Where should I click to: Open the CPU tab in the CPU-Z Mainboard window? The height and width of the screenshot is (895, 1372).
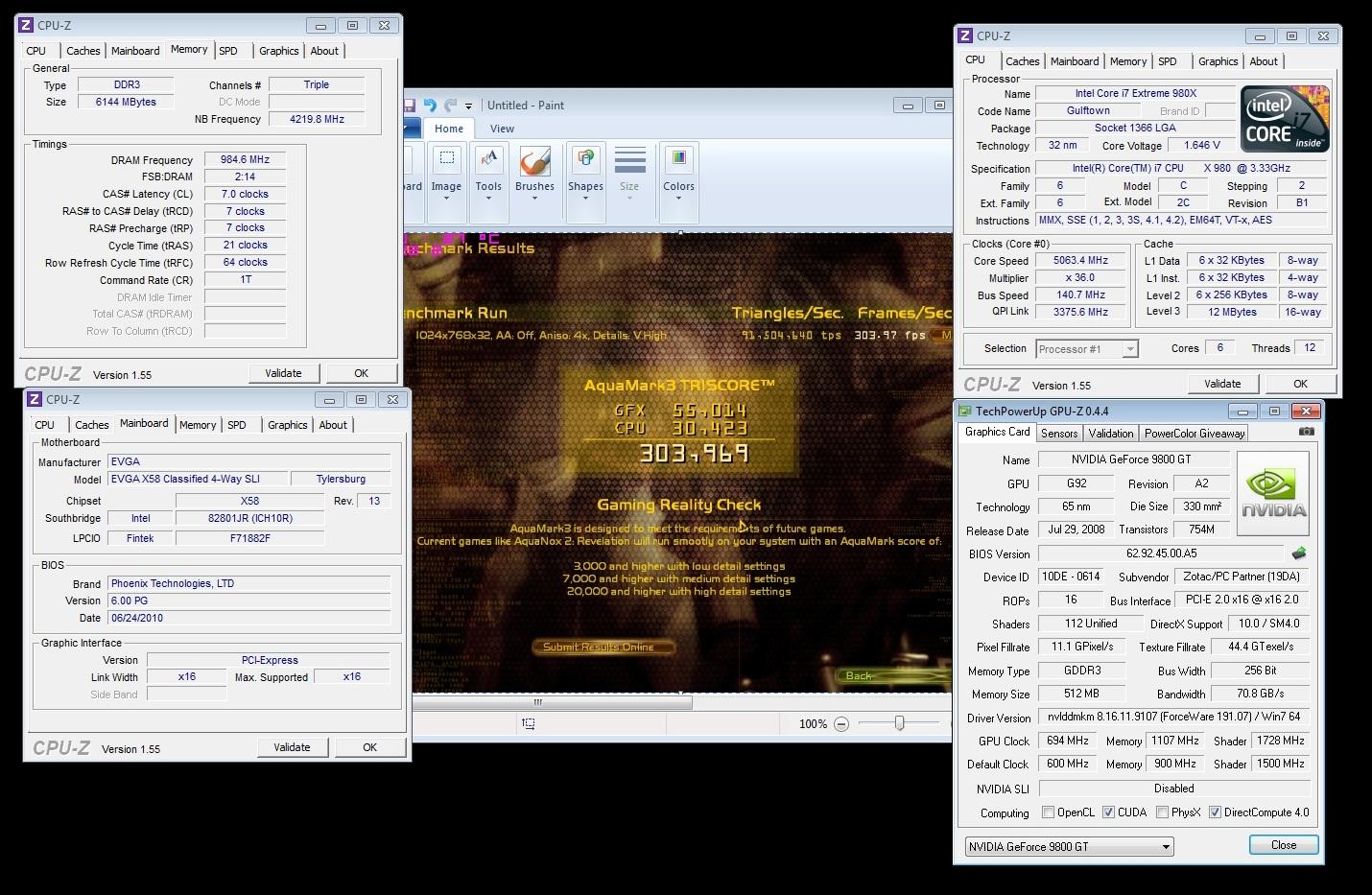44,425
